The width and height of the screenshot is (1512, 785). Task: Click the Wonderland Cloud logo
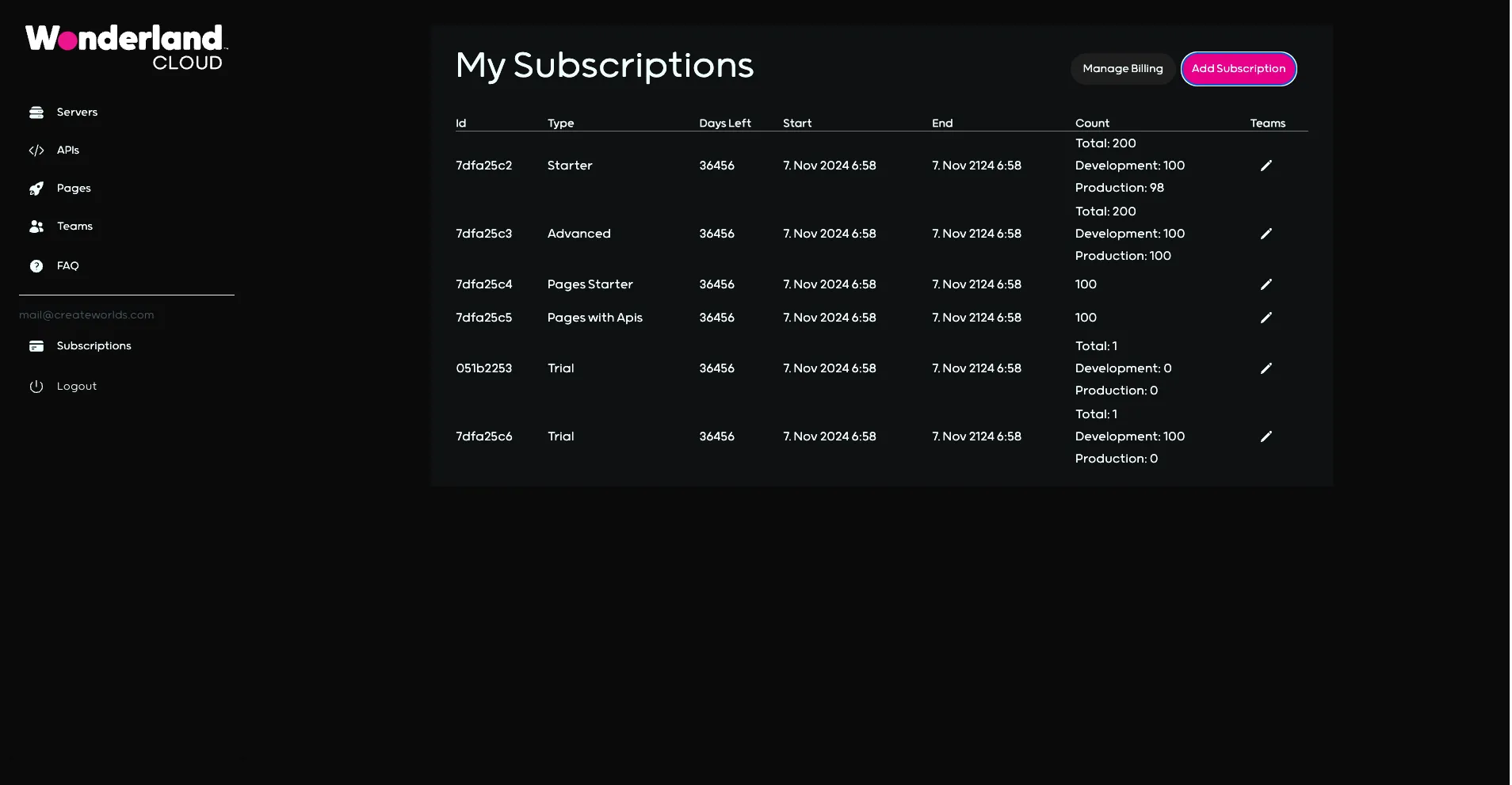124,46
